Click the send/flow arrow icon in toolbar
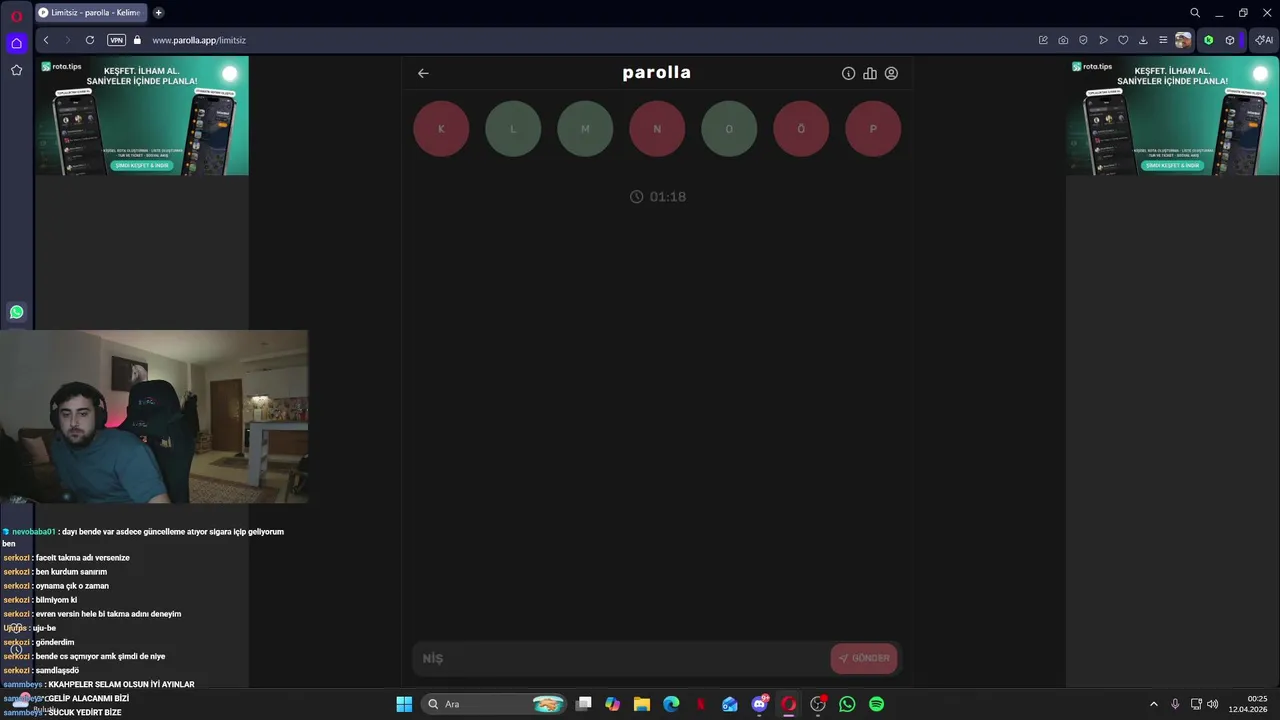The image size is (1280, 720). point(1103,40)
